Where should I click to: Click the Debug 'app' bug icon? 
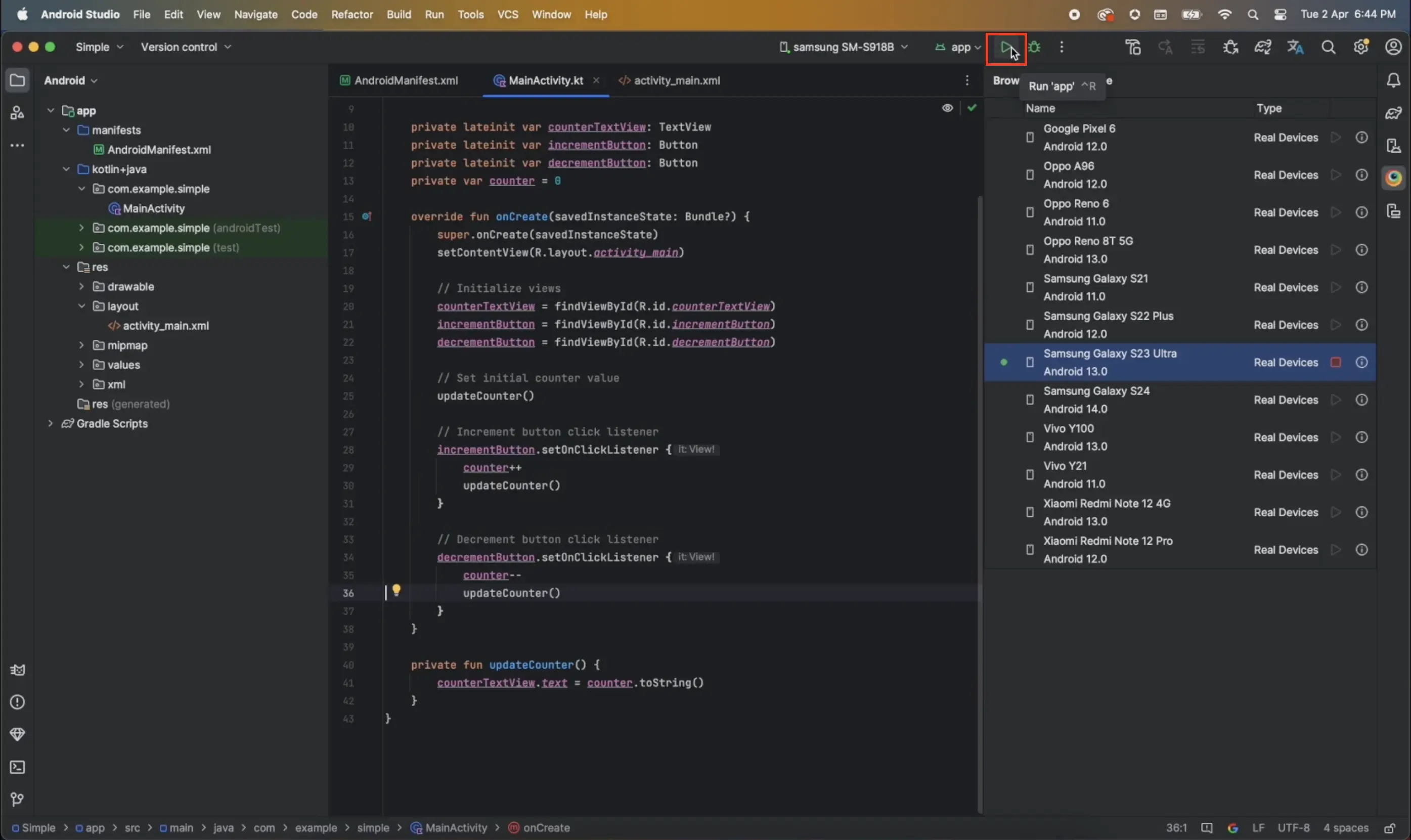point(1035,47)
